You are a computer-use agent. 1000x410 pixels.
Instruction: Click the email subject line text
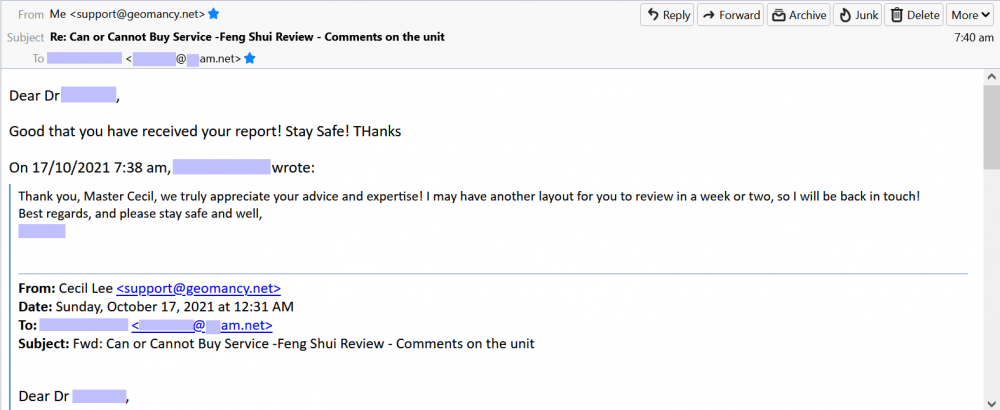247,37
